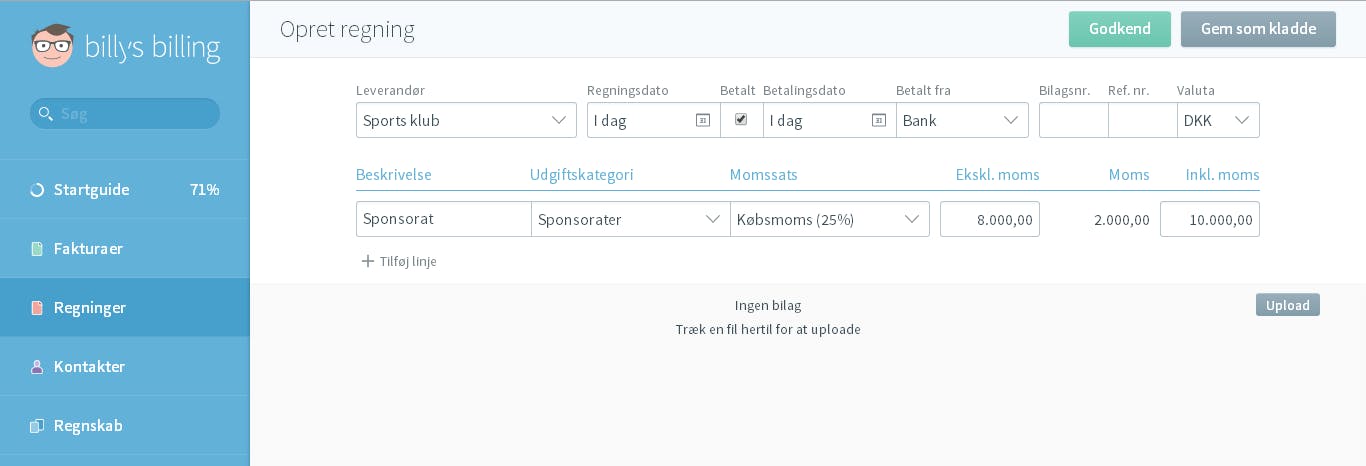Click the Fakturaer document icon
This screenshot has height=466, width=1366.
[37, 249]
